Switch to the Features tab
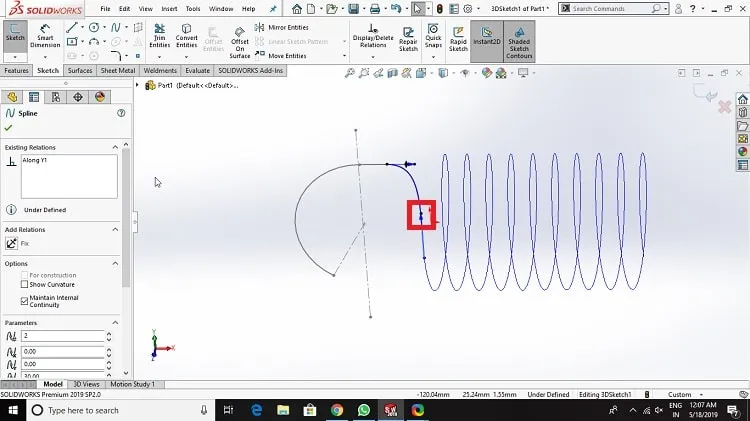This screenshot has width=750, height=421. tap(16, 70)
